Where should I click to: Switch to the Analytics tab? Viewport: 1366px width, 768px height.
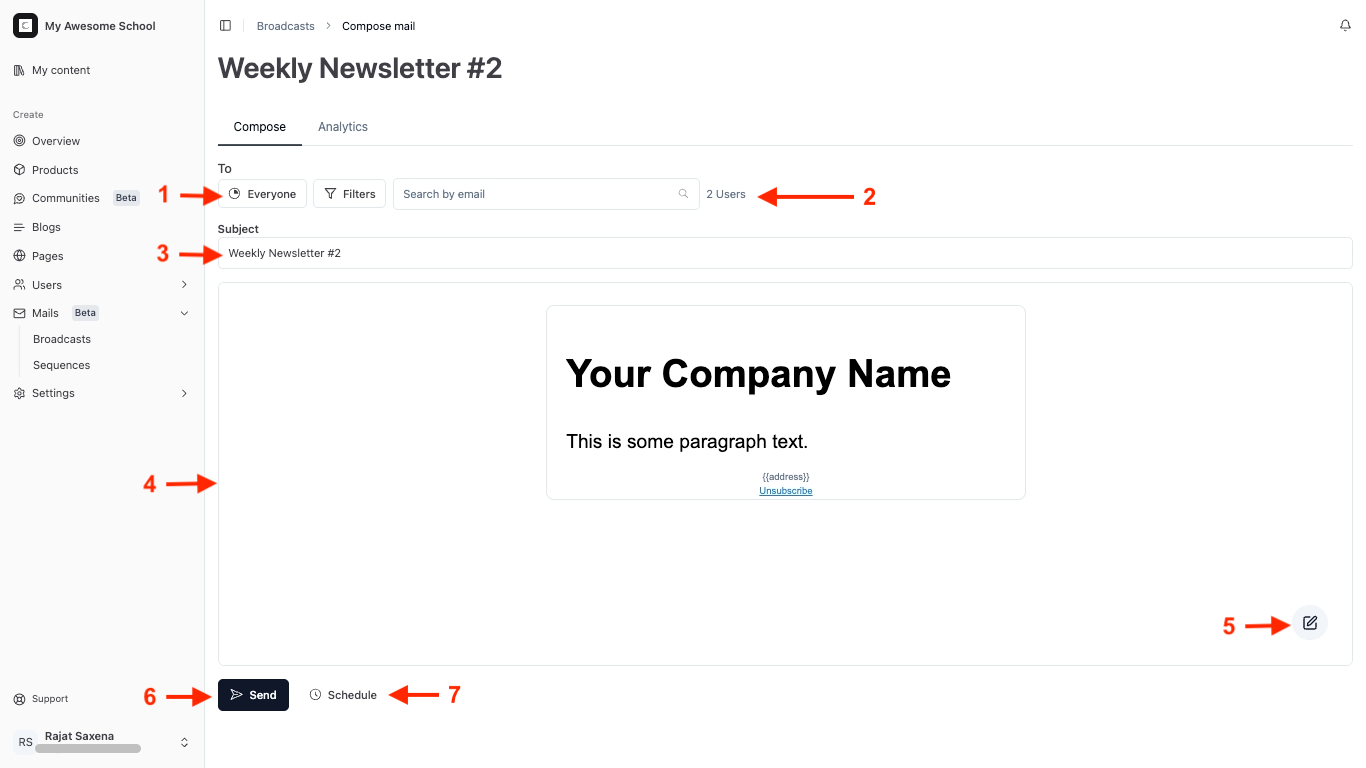click(343, 127)
